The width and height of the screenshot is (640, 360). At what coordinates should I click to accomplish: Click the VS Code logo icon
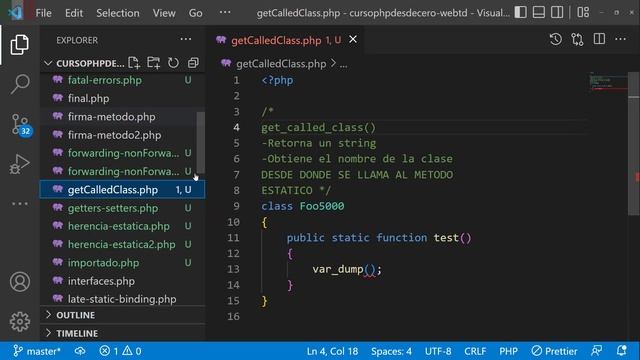click(x=16, y=13)
